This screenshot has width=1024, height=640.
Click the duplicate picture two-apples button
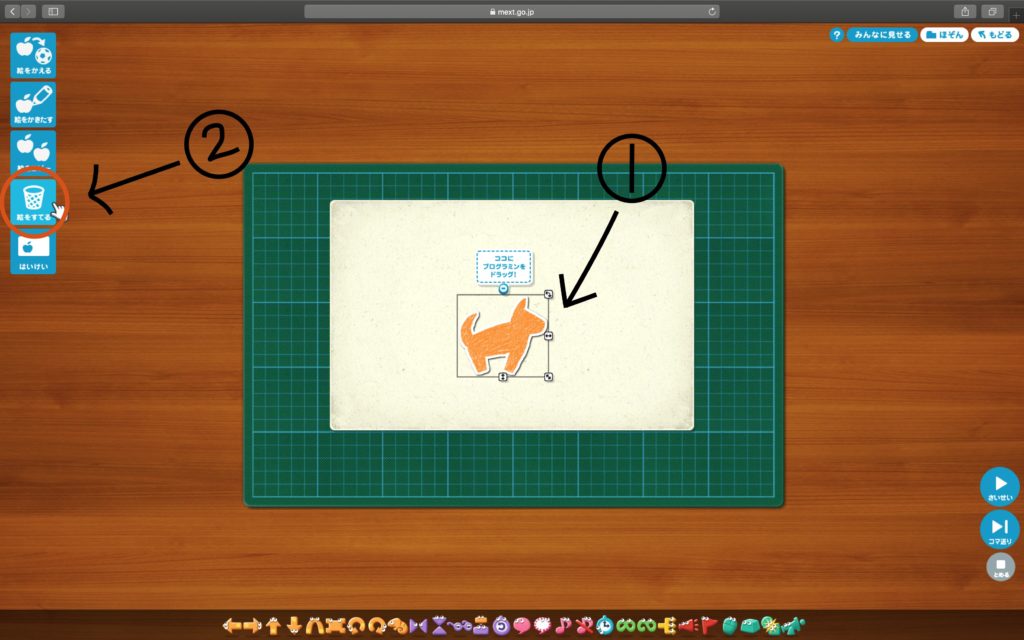pyautogui.click(x=33, y=148)
